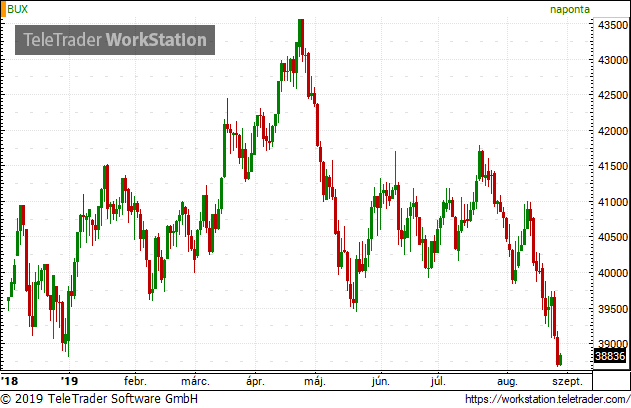This screenshot has height=408, width=631.
Task: Click the jún. date axis label
Action: 381,381
